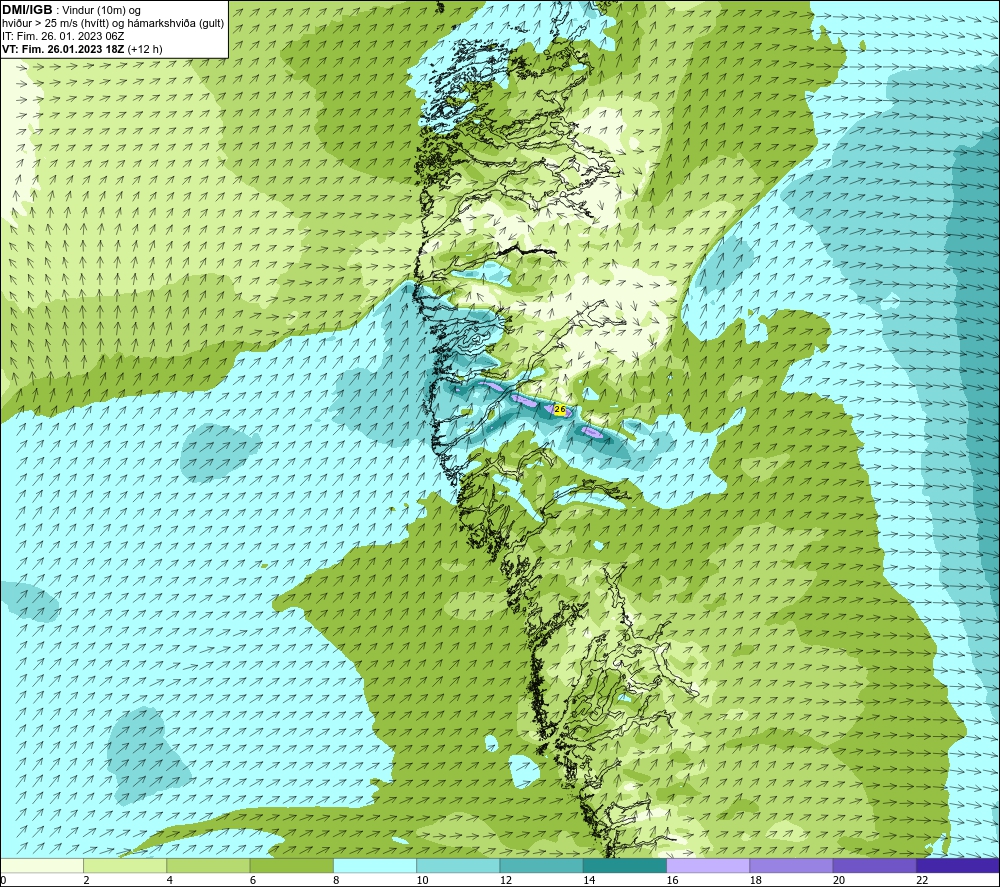Click the pale yellow 0–2 color scale swatch
1000x887 pixels.
(42, 865)
